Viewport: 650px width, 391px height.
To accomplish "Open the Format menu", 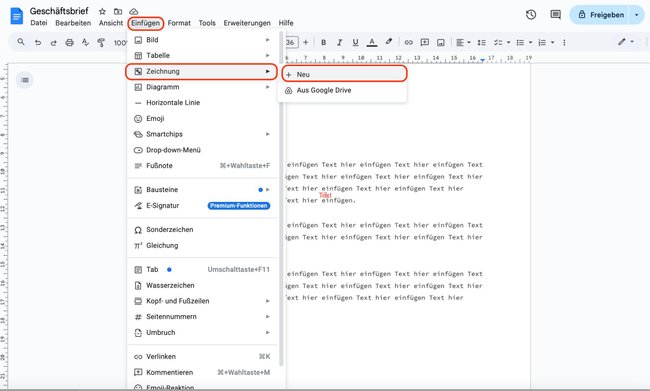I will 179,23.
